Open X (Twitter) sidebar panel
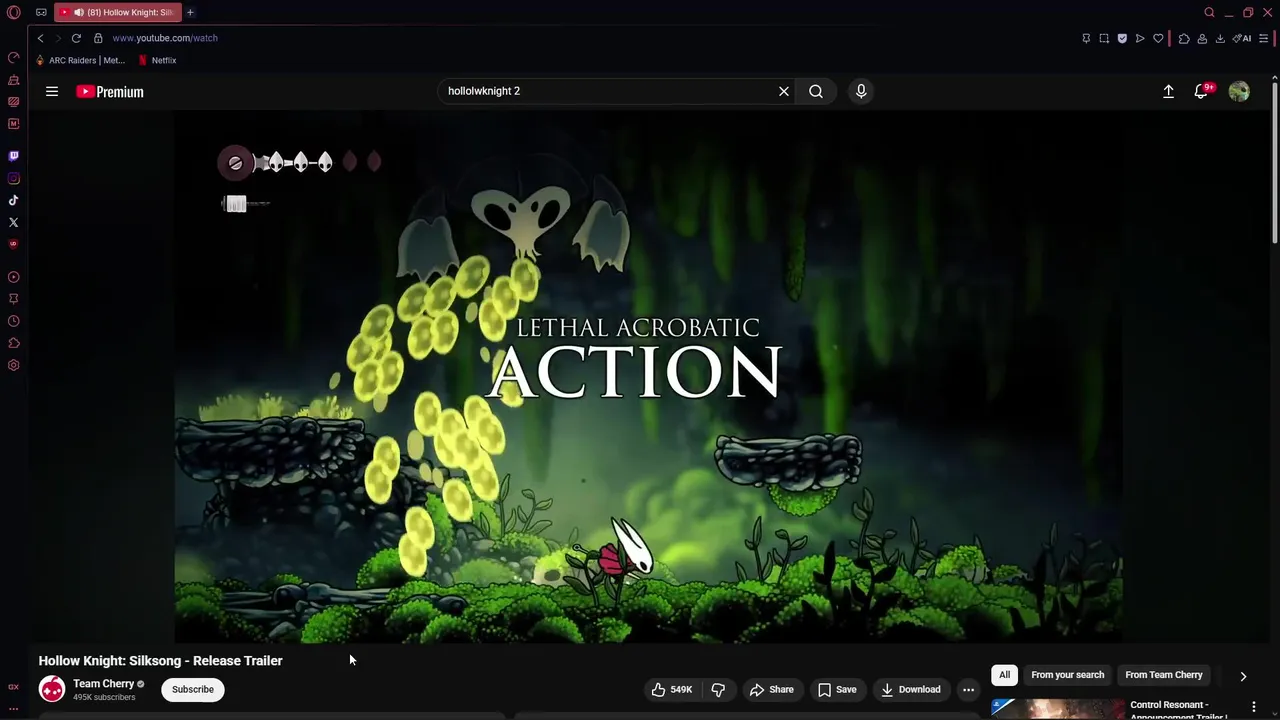This screenshot has height=720, width=1280. (13, 222)
